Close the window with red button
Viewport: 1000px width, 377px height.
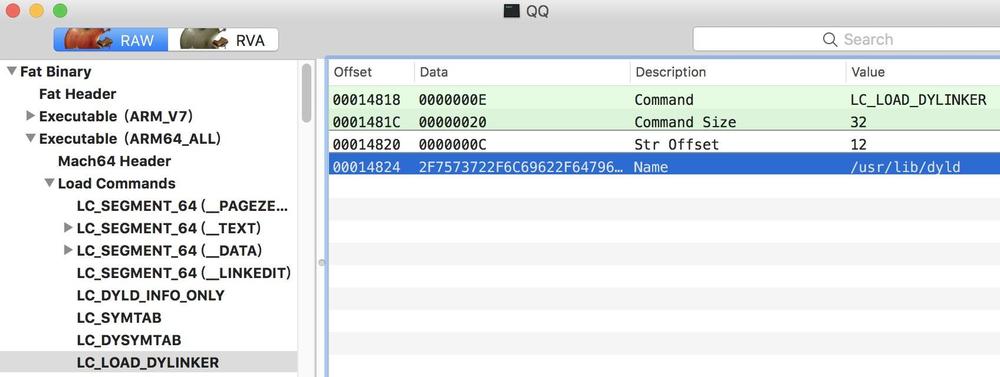(12, 11)
